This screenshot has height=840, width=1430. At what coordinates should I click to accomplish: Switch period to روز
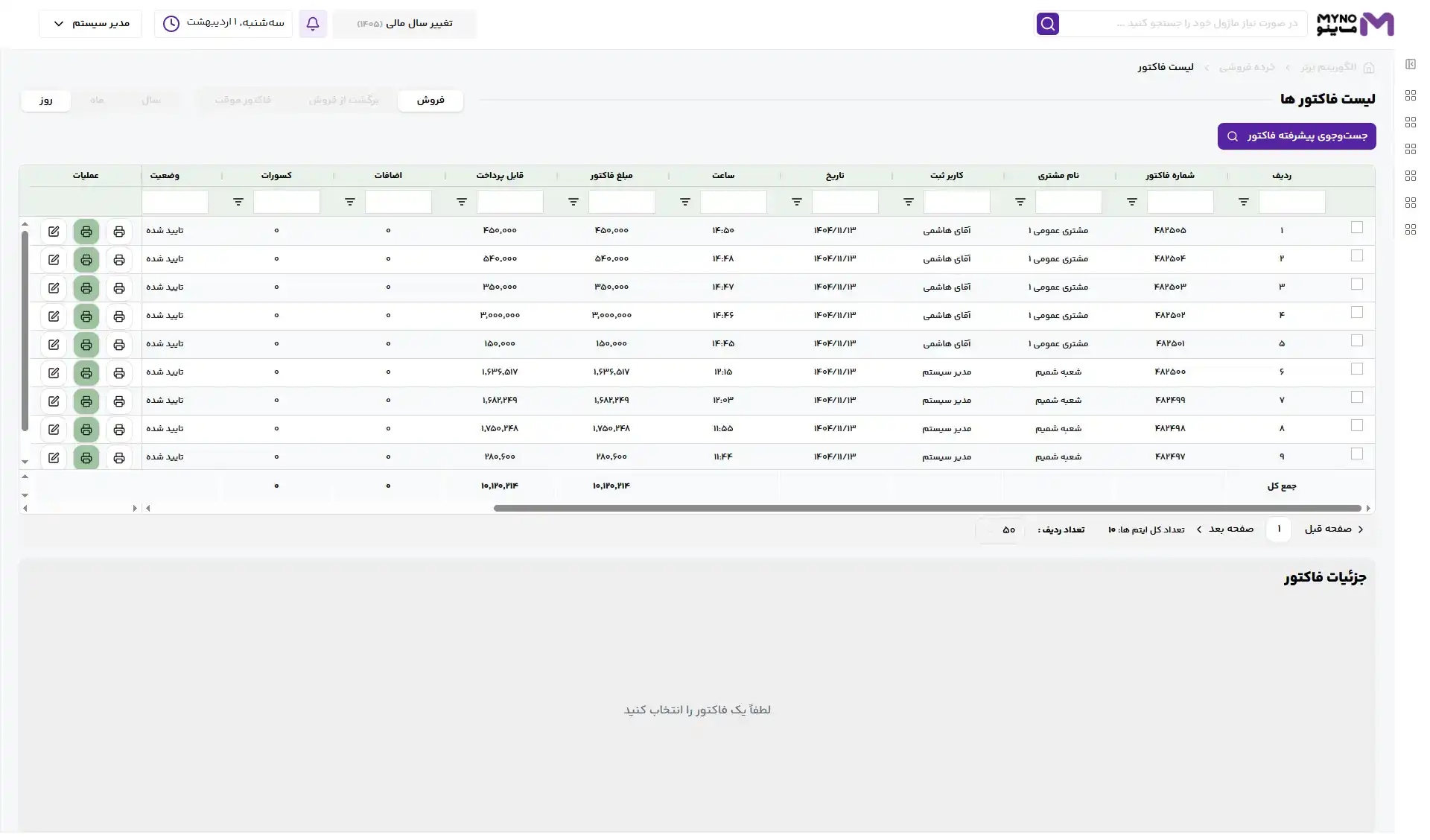[x=46, y=101]
